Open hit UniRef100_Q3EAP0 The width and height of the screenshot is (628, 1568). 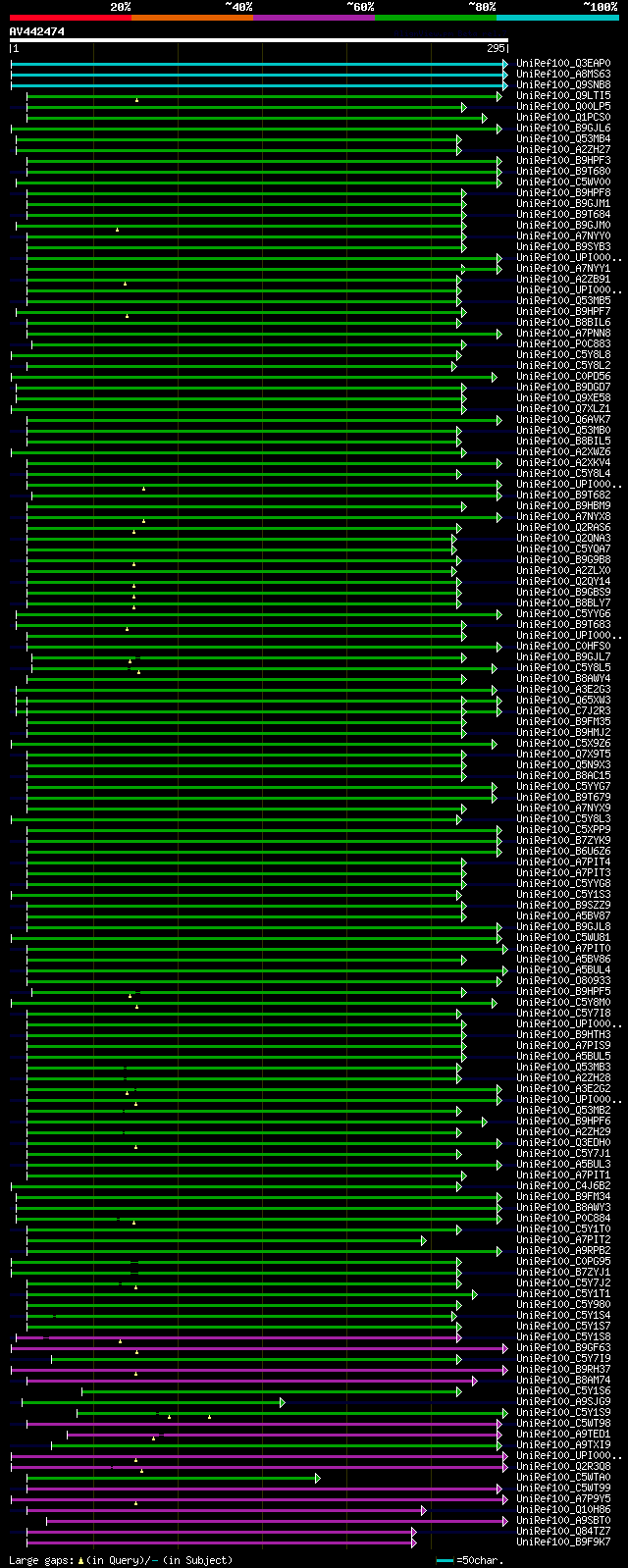(563, 63)
